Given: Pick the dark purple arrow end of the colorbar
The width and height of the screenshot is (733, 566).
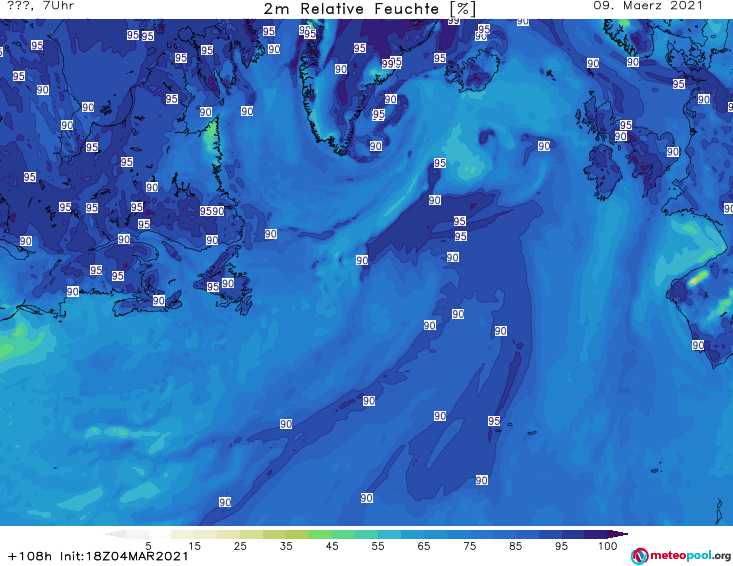Looking at the screenshot, I should tap(618, 534).
